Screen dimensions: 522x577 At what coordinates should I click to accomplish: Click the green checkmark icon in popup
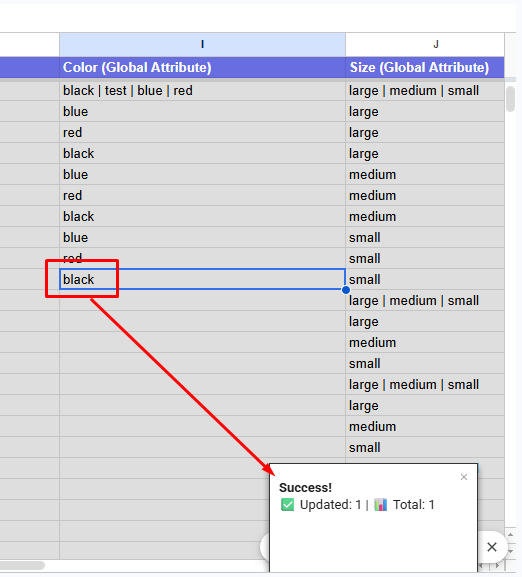pyautogui.click(x=287, y=505)
